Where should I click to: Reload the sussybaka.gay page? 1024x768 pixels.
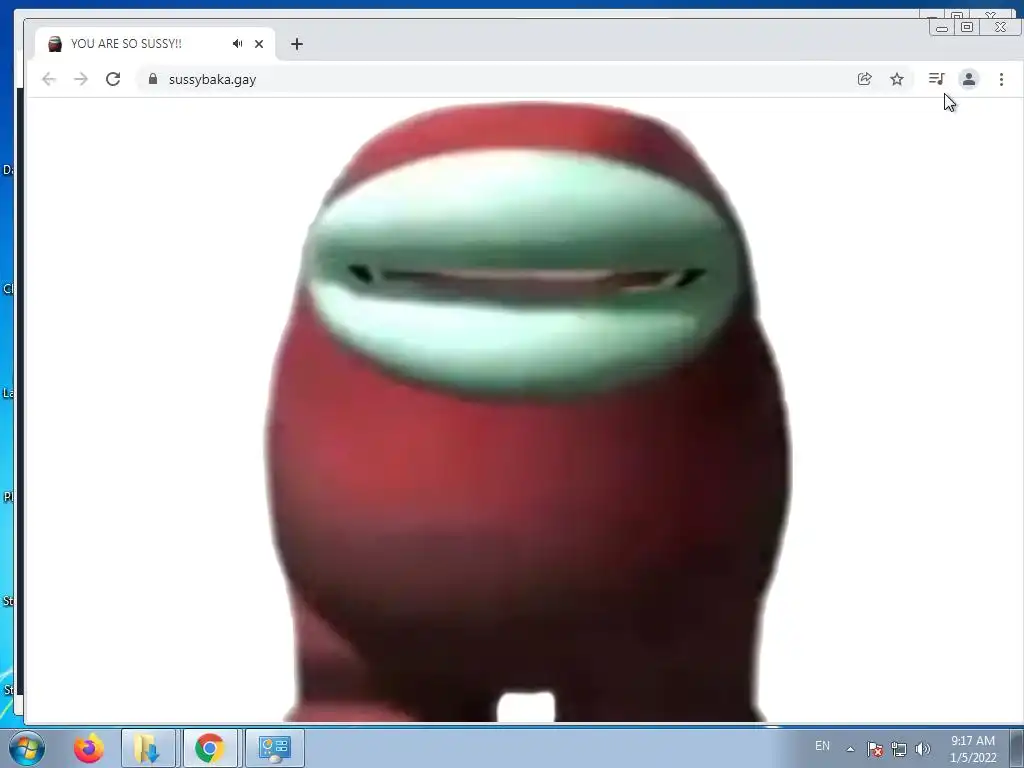(x=113, y=79)
